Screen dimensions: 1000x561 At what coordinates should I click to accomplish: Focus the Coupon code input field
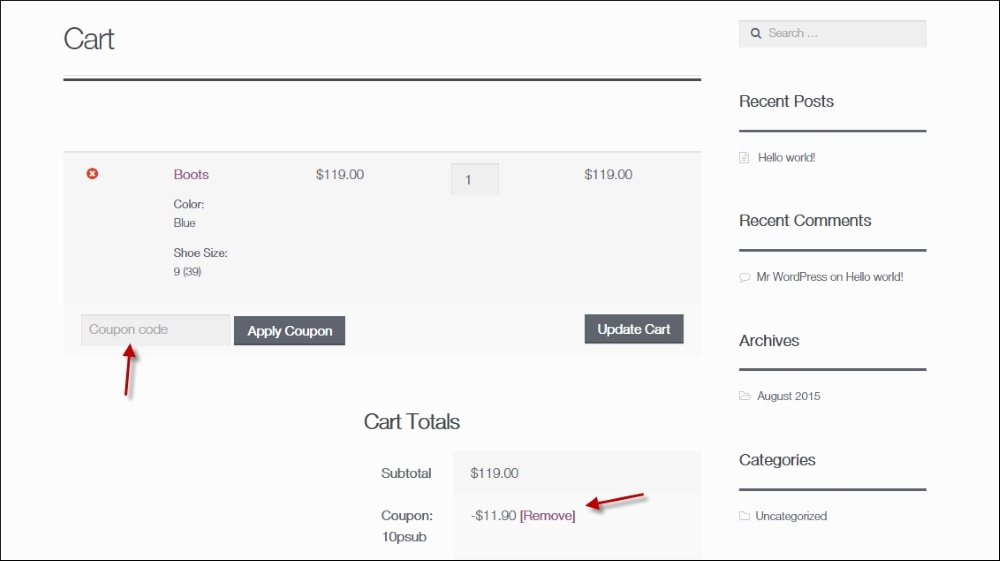pos(156,330)
